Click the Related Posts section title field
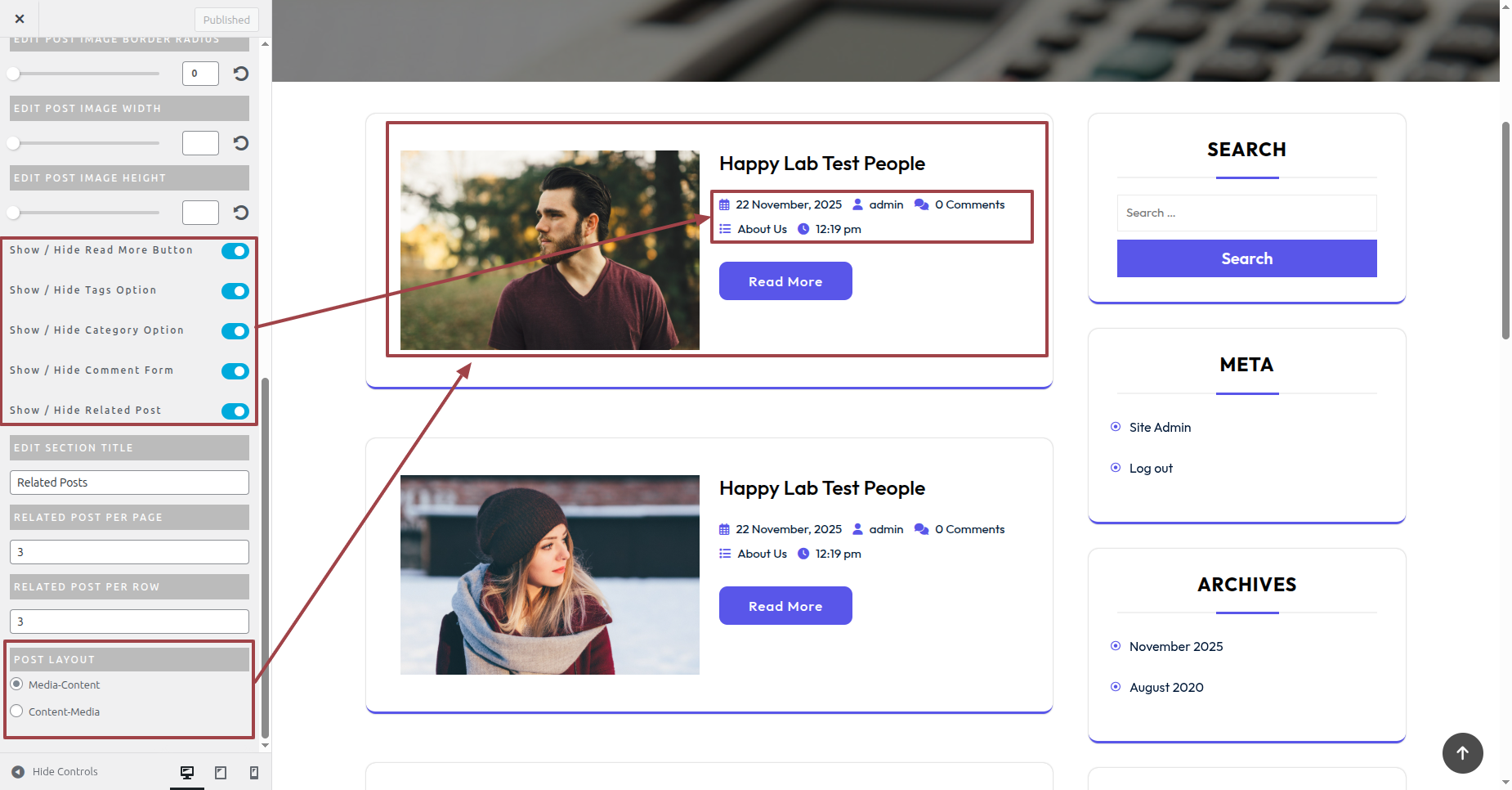The height and width of the screenshot is (790, 1512). pyautogui.click(x=129, y=483)
